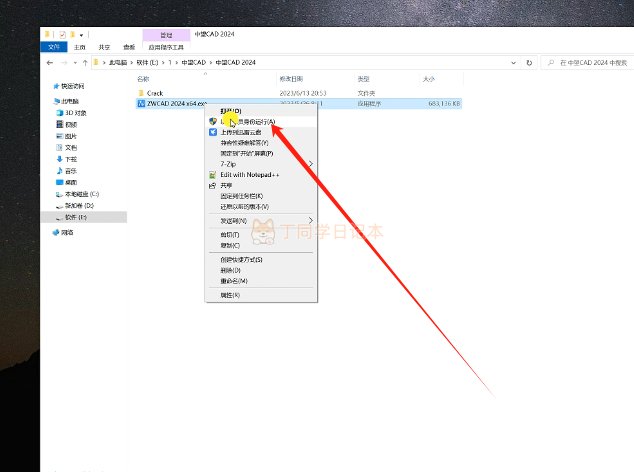Sort by the 修改日期 column header

tap(291, 79)
